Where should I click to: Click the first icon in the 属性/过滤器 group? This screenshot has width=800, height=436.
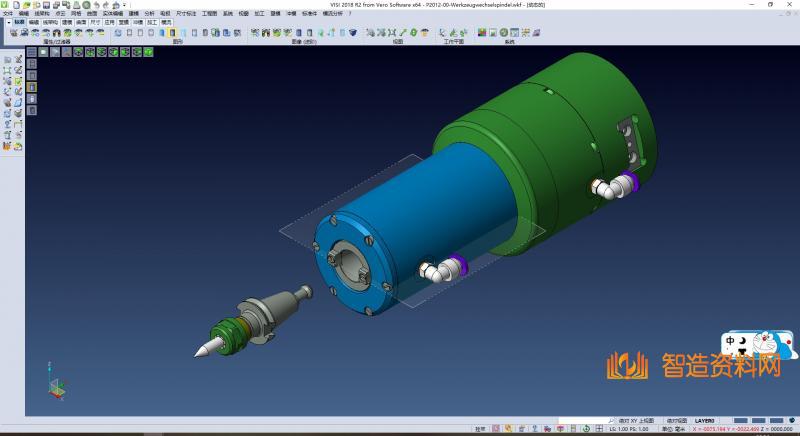pos(11,33)
